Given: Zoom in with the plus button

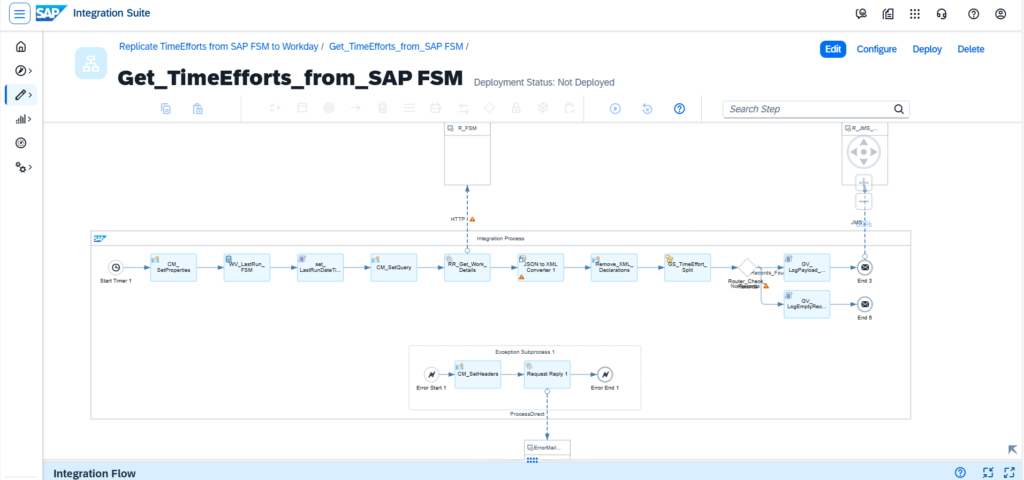Looking at the screenshot, I should [x=863, y=184].
